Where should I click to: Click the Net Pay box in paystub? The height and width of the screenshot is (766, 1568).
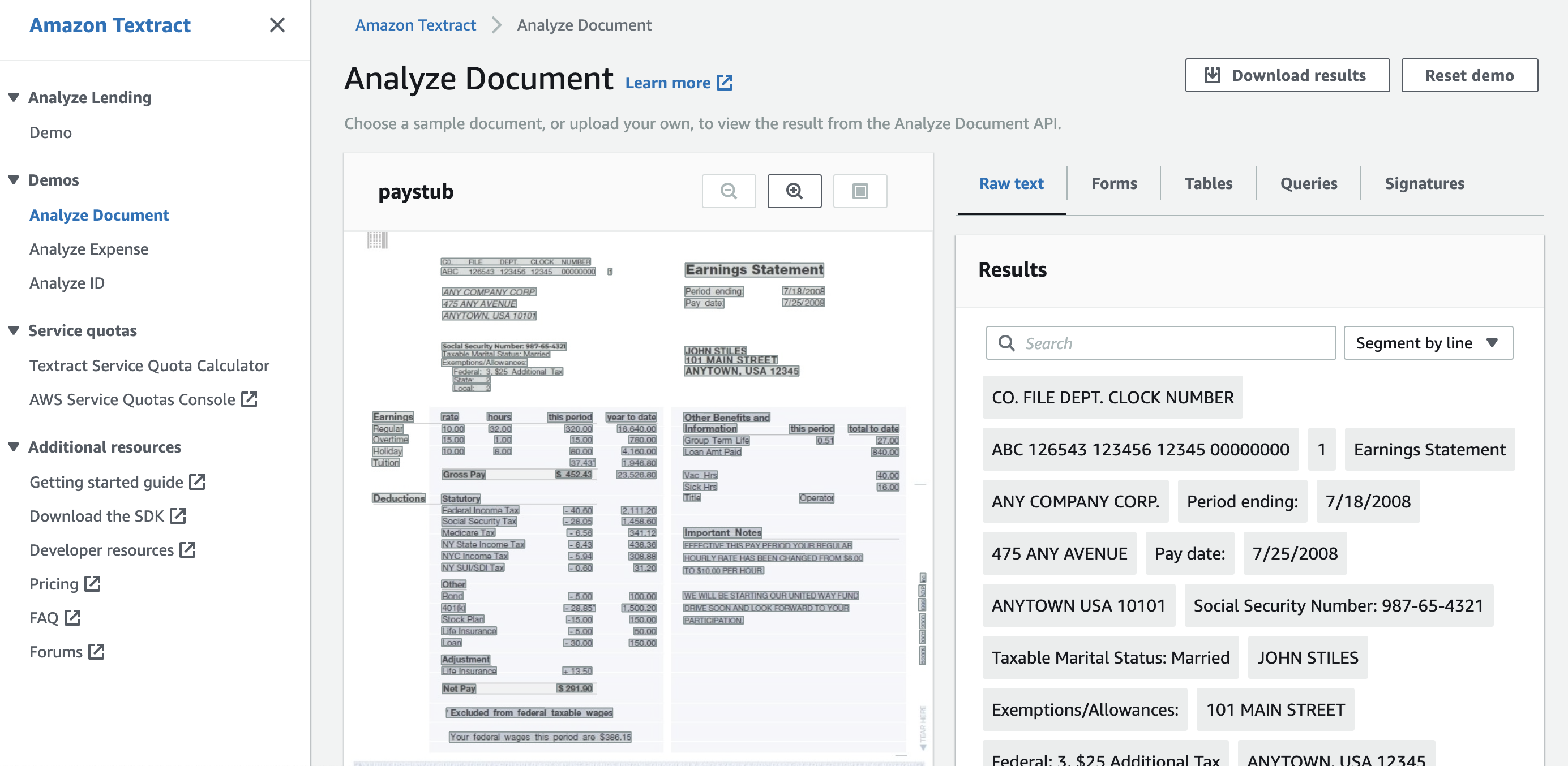point(459,688)
